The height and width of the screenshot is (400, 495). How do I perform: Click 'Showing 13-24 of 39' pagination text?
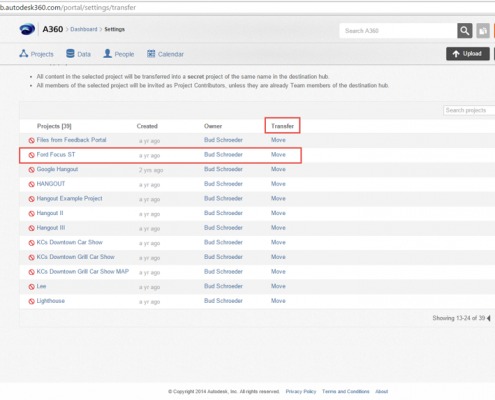tap(459, 318)
